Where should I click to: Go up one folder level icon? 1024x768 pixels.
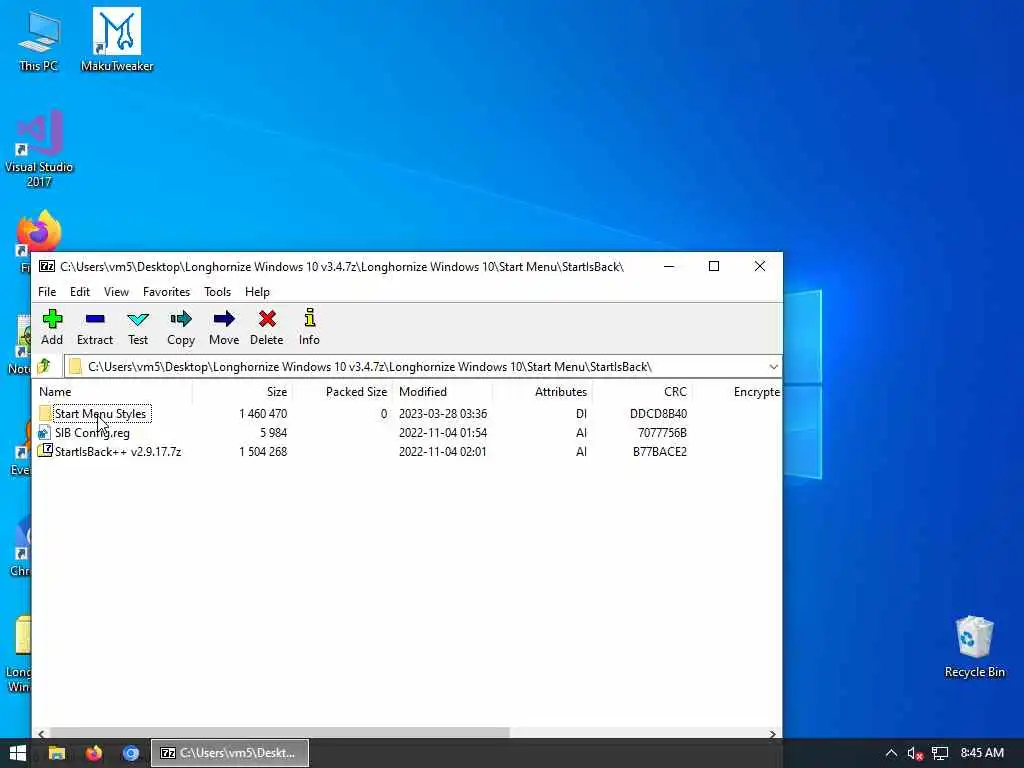(44, 366)
